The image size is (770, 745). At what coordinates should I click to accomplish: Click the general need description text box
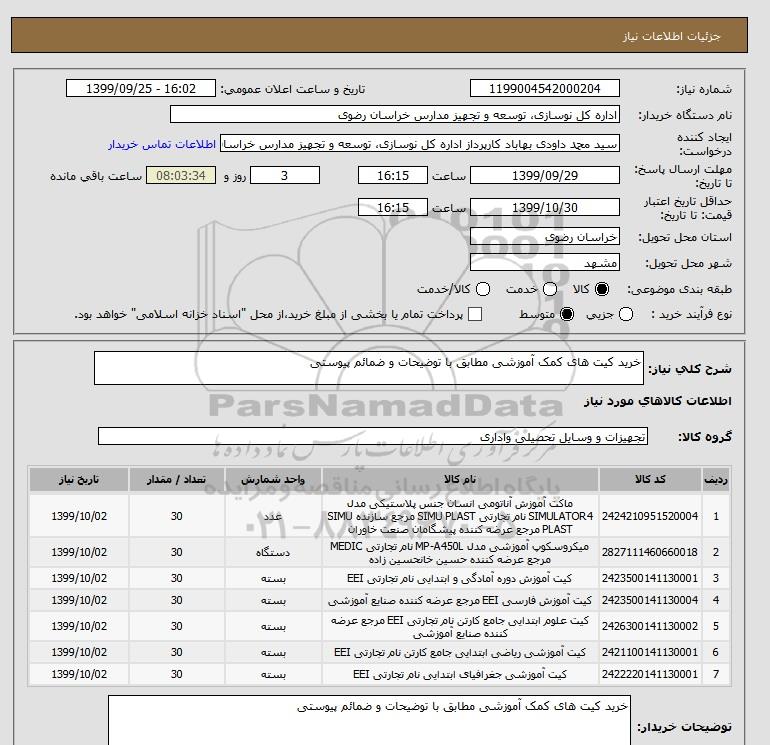369,368
